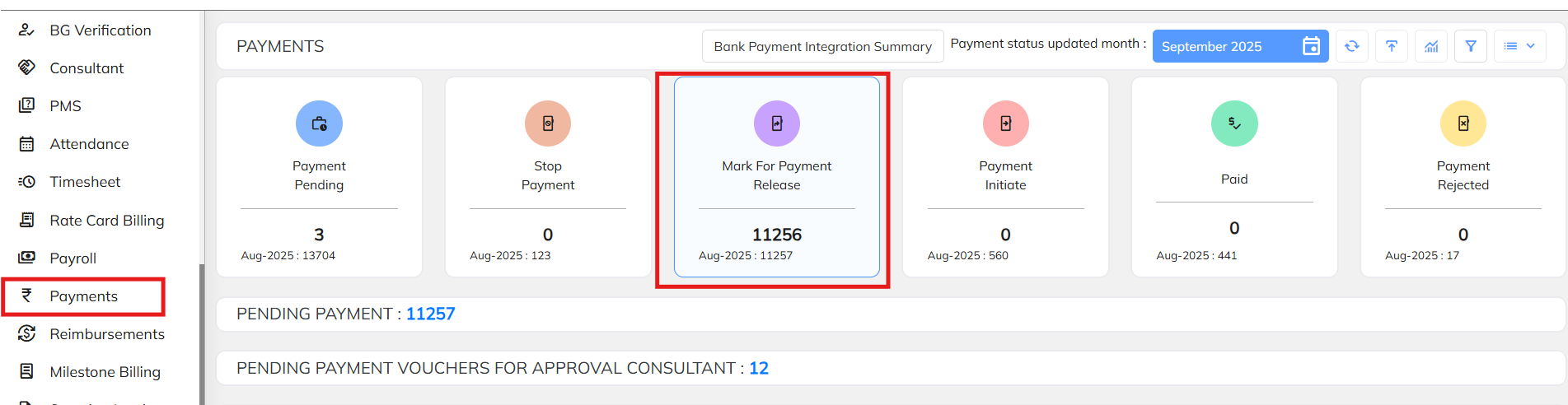Click consultant voucher approval count 12
The width and height of the screenshot is (1568, 405).
coord(758,368)
